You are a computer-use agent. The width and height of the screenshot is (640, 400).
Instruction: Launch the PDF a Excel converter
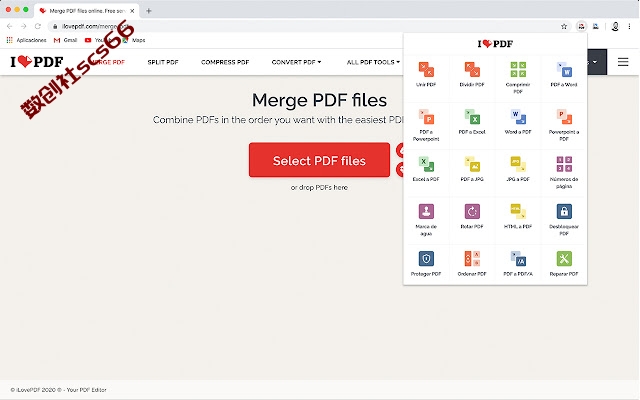(x=472, y=122)
